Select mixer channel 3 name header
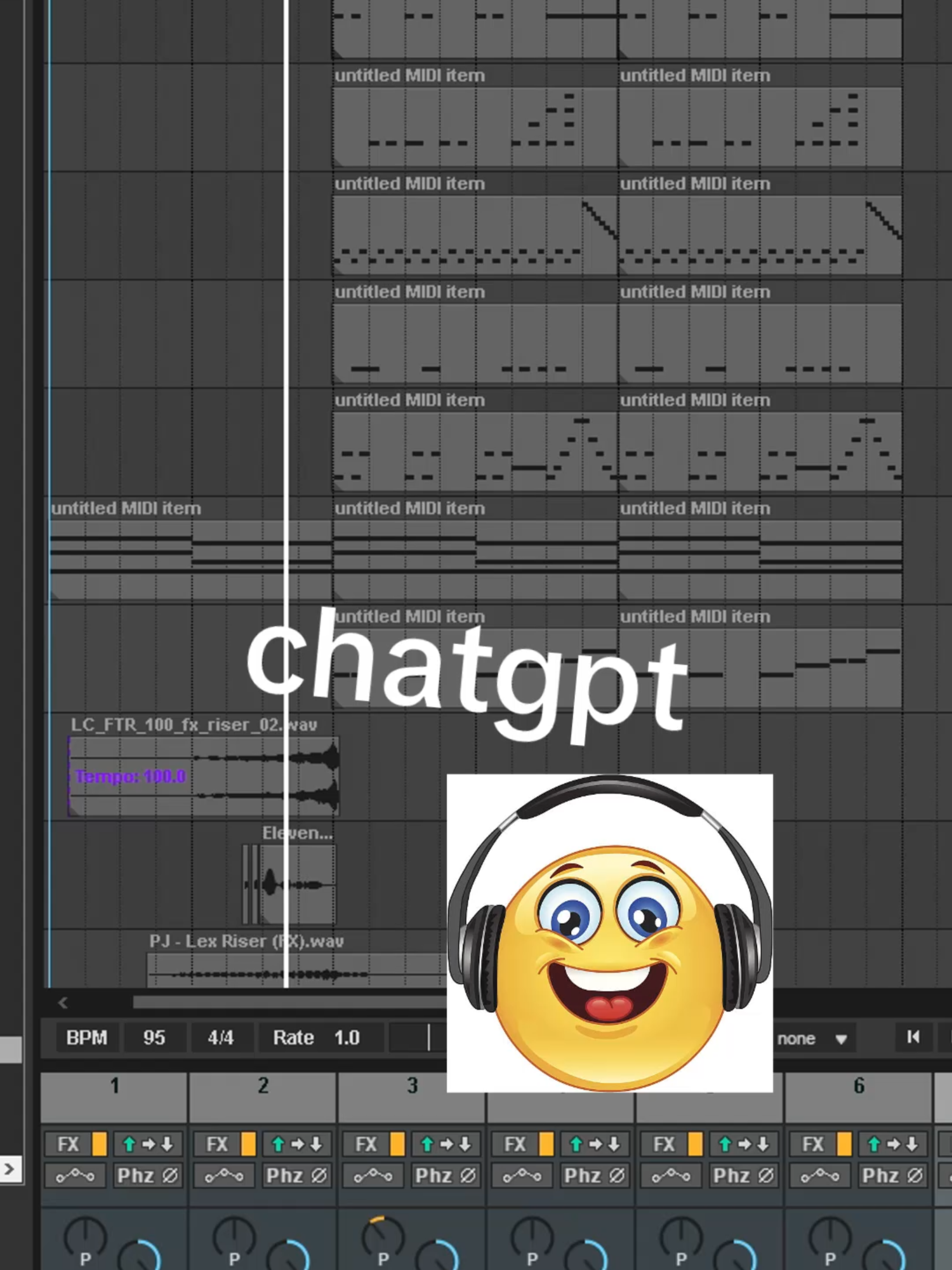 pos(412,1097)
